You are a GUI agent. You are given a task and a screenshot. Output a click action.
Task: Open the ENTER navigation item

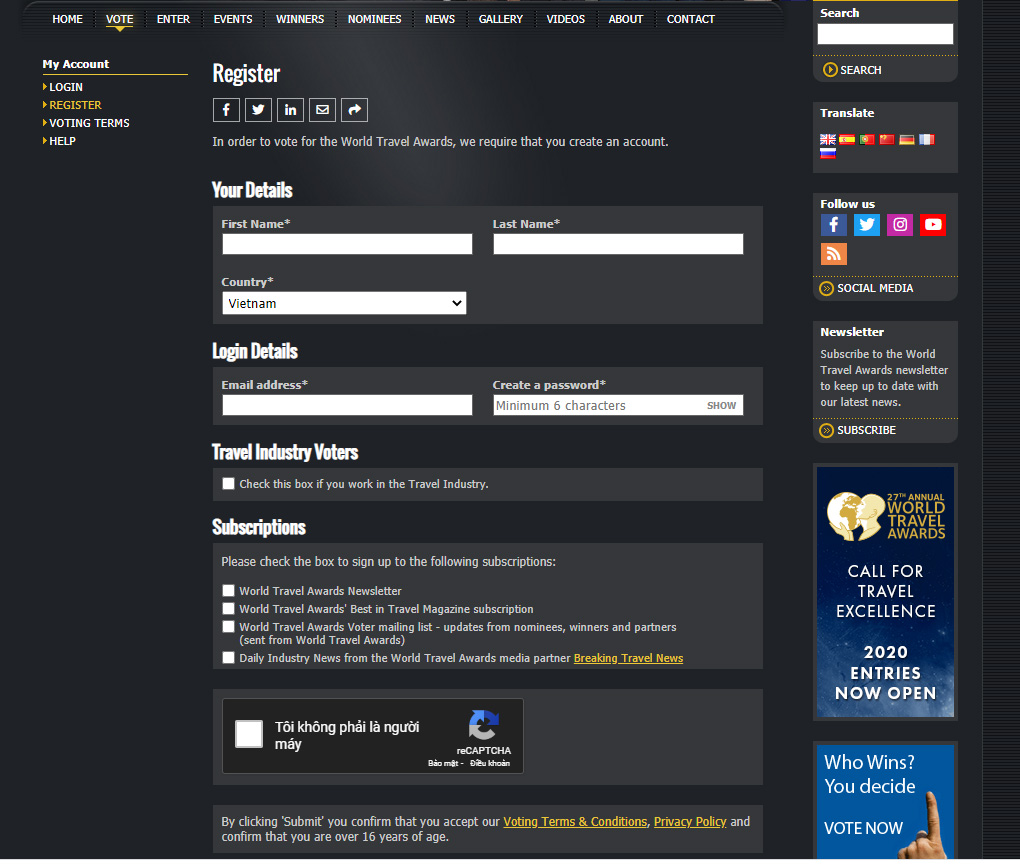[173, 20]
